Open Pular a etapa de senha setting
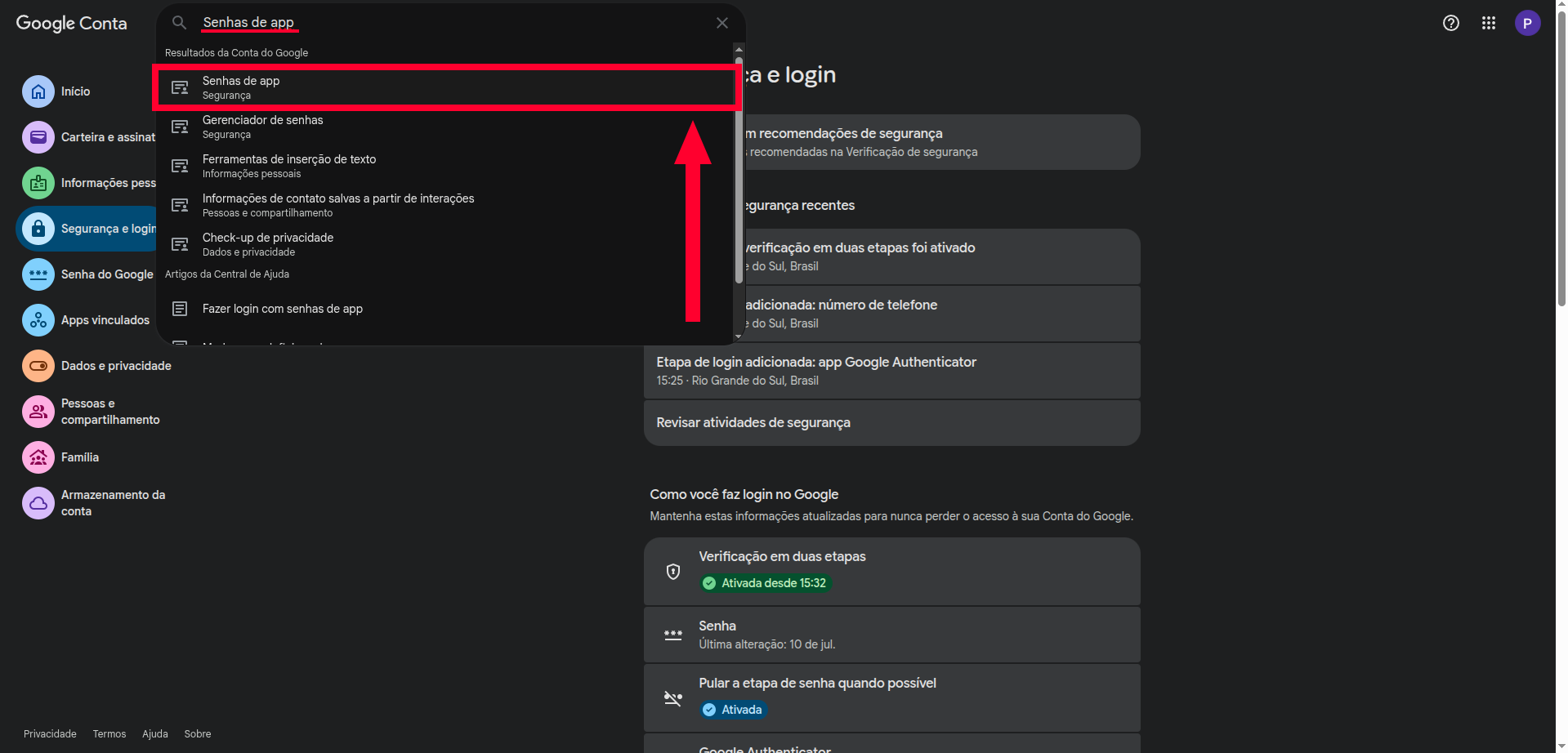Viewport: 1568px width, 753px height. pos(891,697)
